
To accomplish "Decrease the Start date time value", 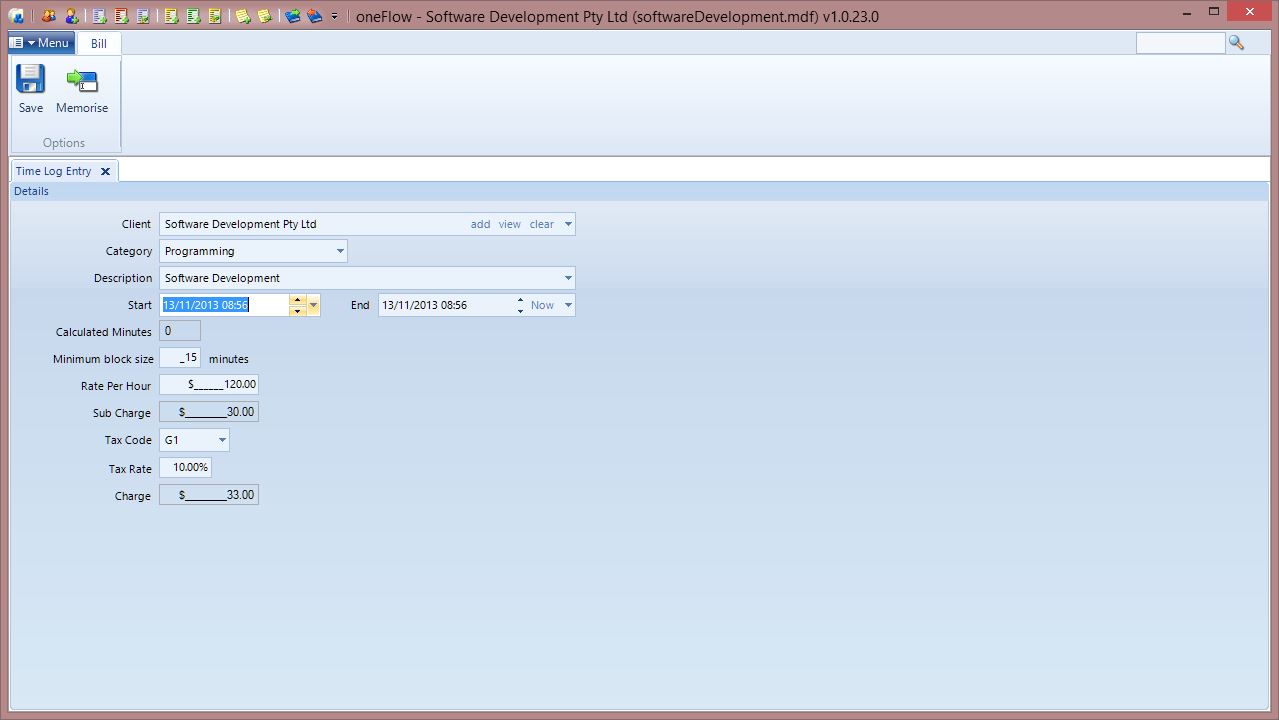I will coord(297,311).
